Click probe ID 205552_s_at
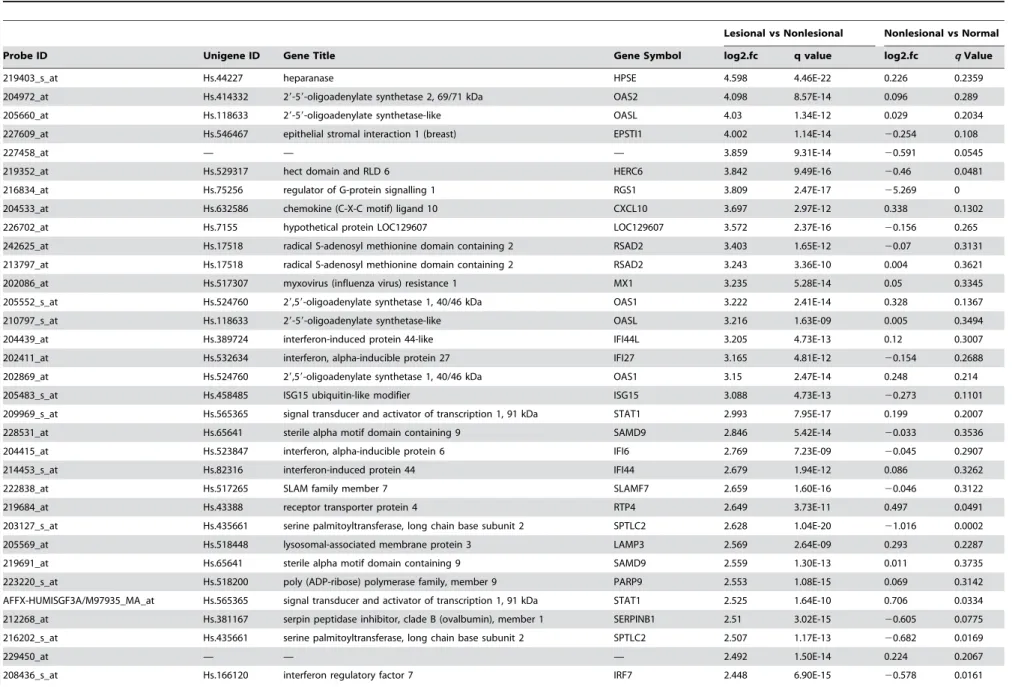 pos(30,302)
